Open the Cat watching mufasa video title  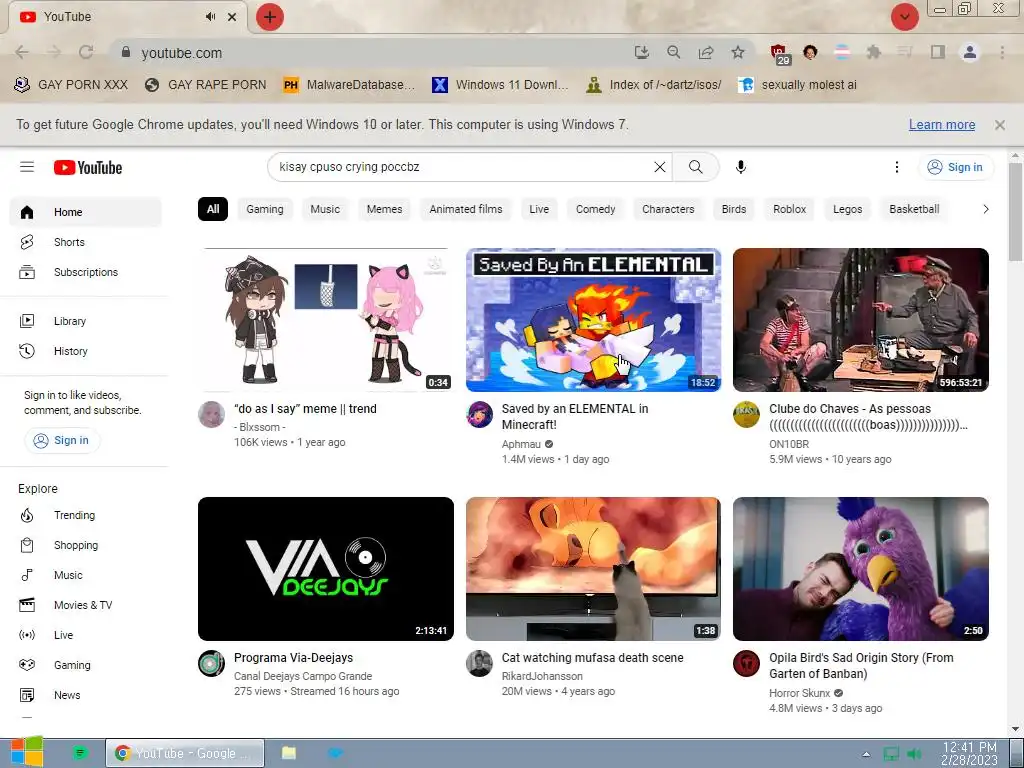[x=592, y=658]
